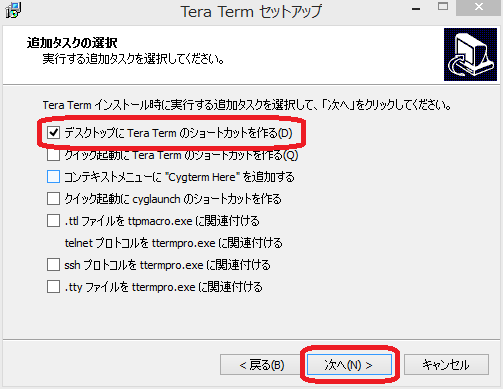Click the setup computer image in the header
This screenshot has height=389, width=503.
click(470, 54)
